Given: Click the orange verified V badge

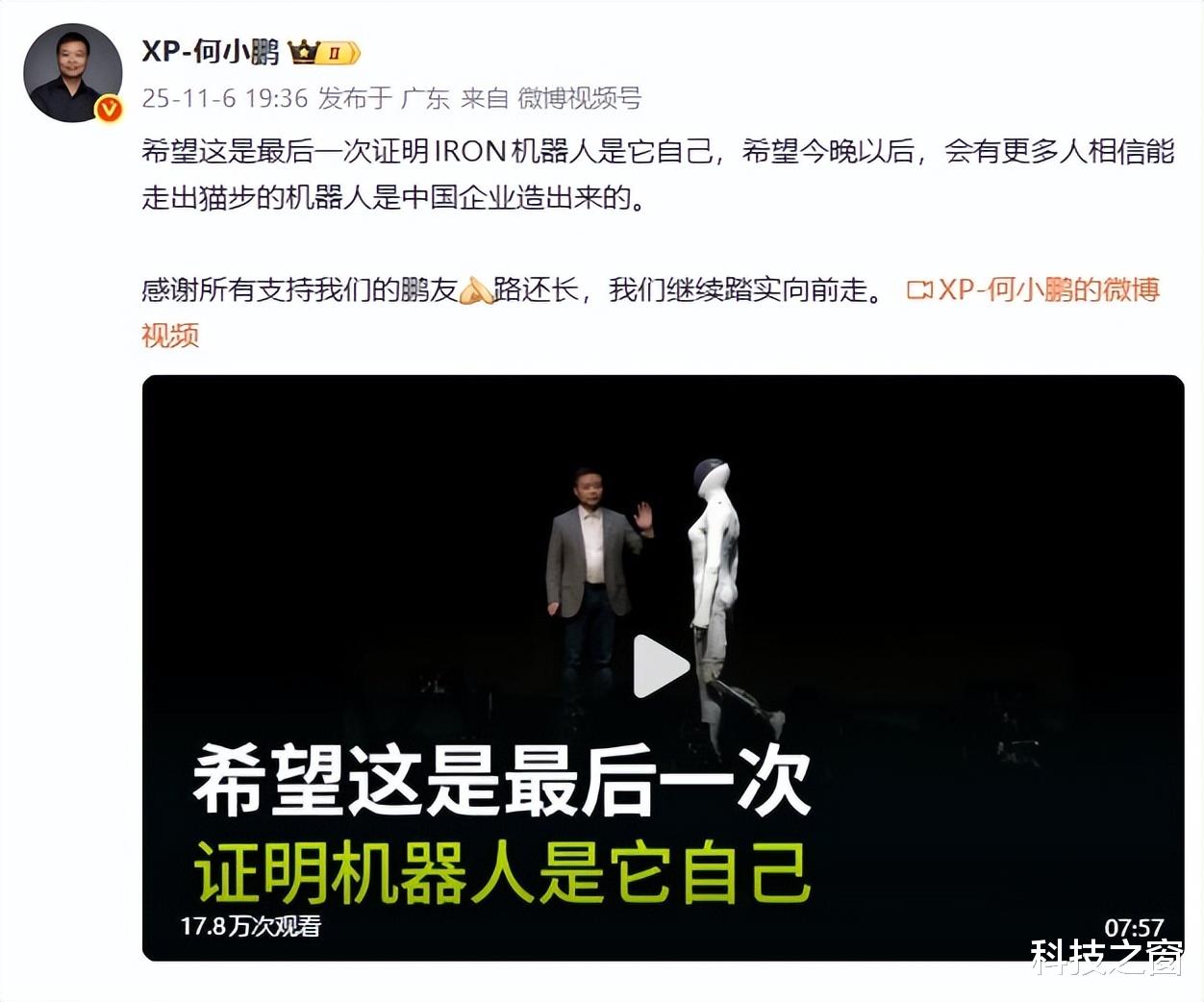Looking at the screenshot, I should point(109,110).
